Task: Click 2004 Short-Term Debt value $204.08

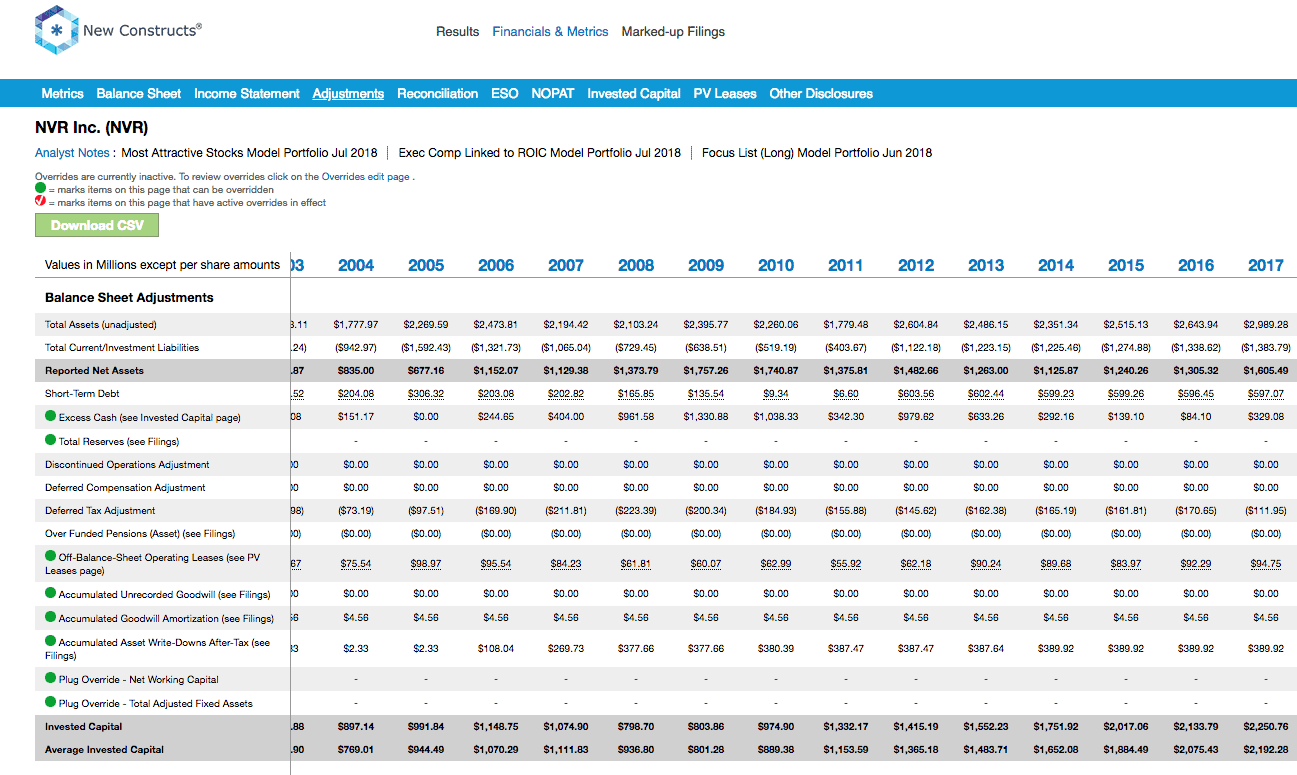Action: [356, 394]
